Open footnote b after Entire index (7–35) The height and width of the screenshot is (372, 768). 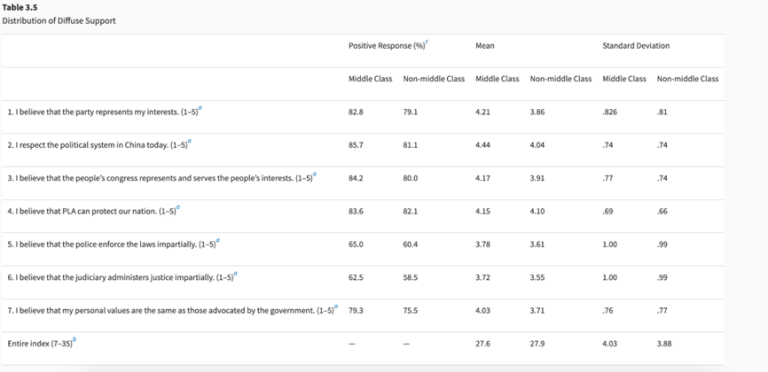[x=74, y=340]
